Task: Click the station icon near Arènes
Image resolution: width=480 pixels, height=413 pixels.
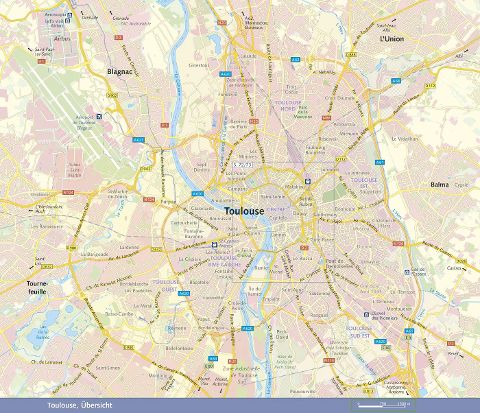Action: [215, 244]
